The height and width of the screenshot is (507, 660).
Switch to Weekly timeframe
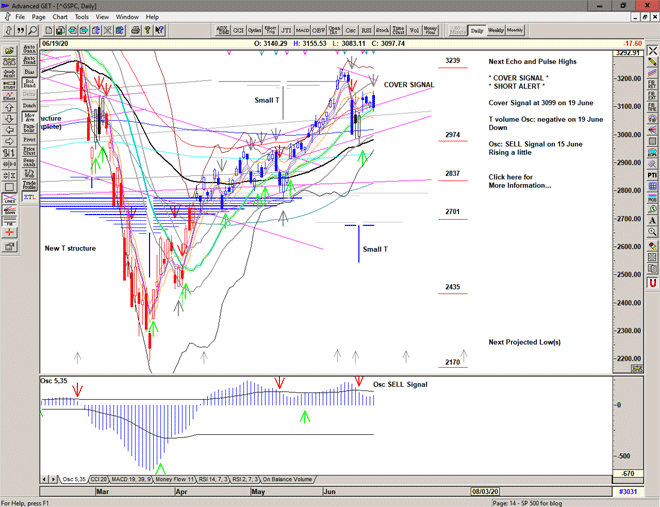point(495,30)
